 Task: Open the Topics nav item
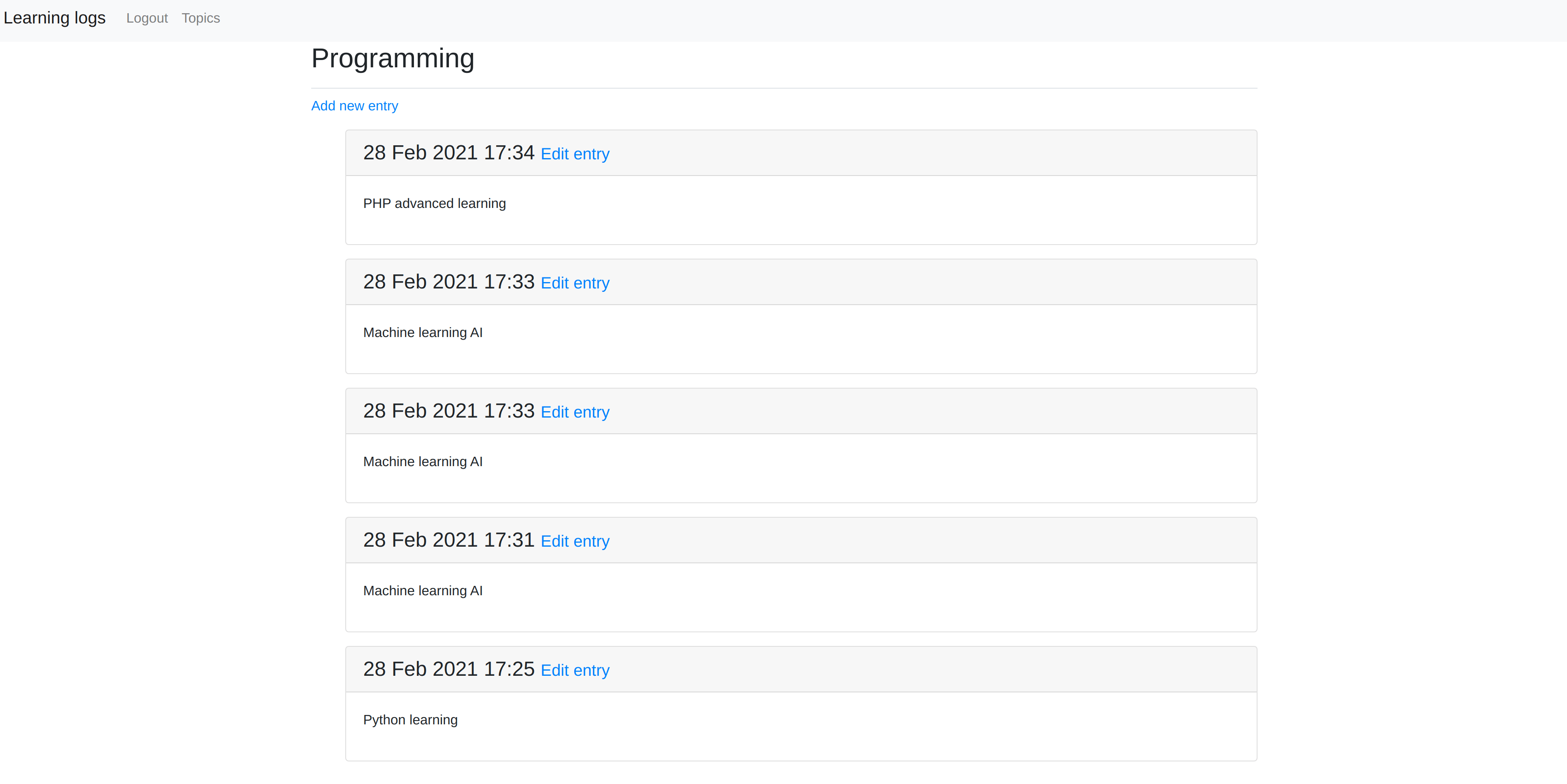[x=201, y=18]
